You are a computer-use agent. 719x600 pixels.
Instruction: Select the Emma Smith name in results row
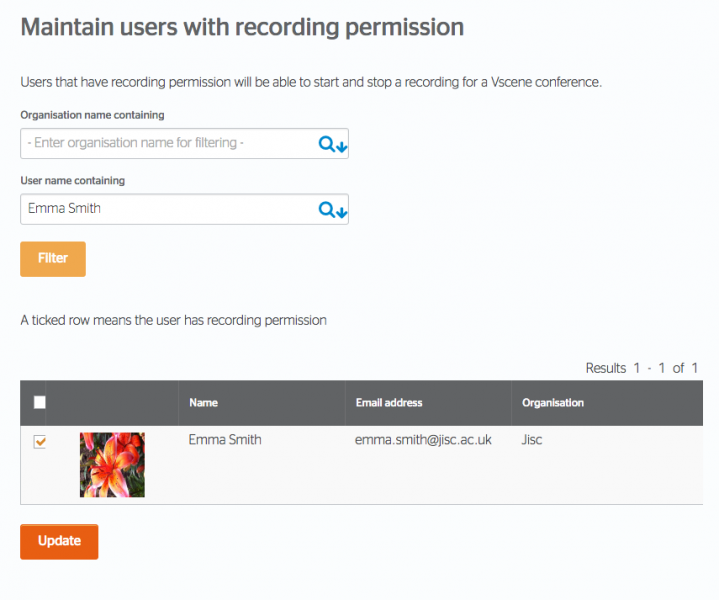click(x=225, y=439)
